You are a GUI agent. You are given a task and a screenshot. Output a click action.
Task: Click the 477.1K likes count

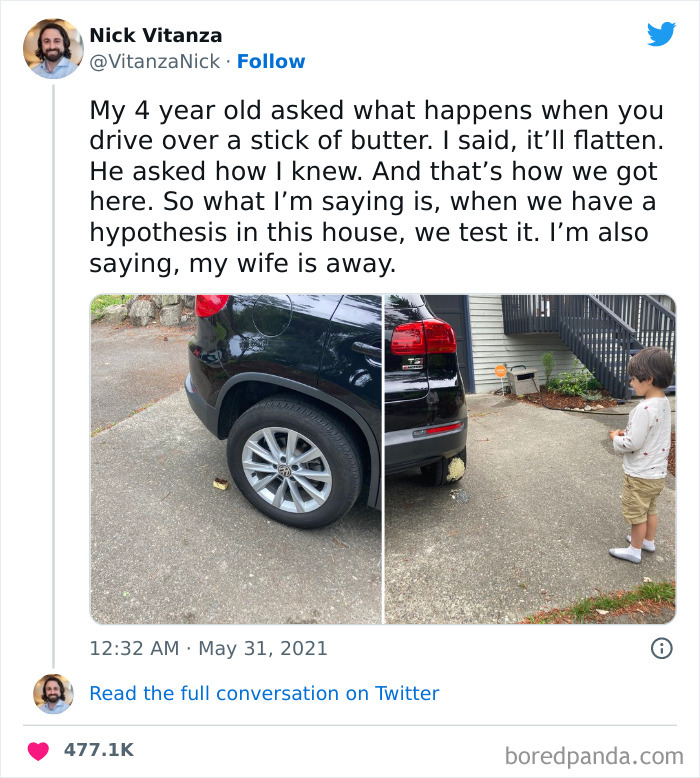99,750
